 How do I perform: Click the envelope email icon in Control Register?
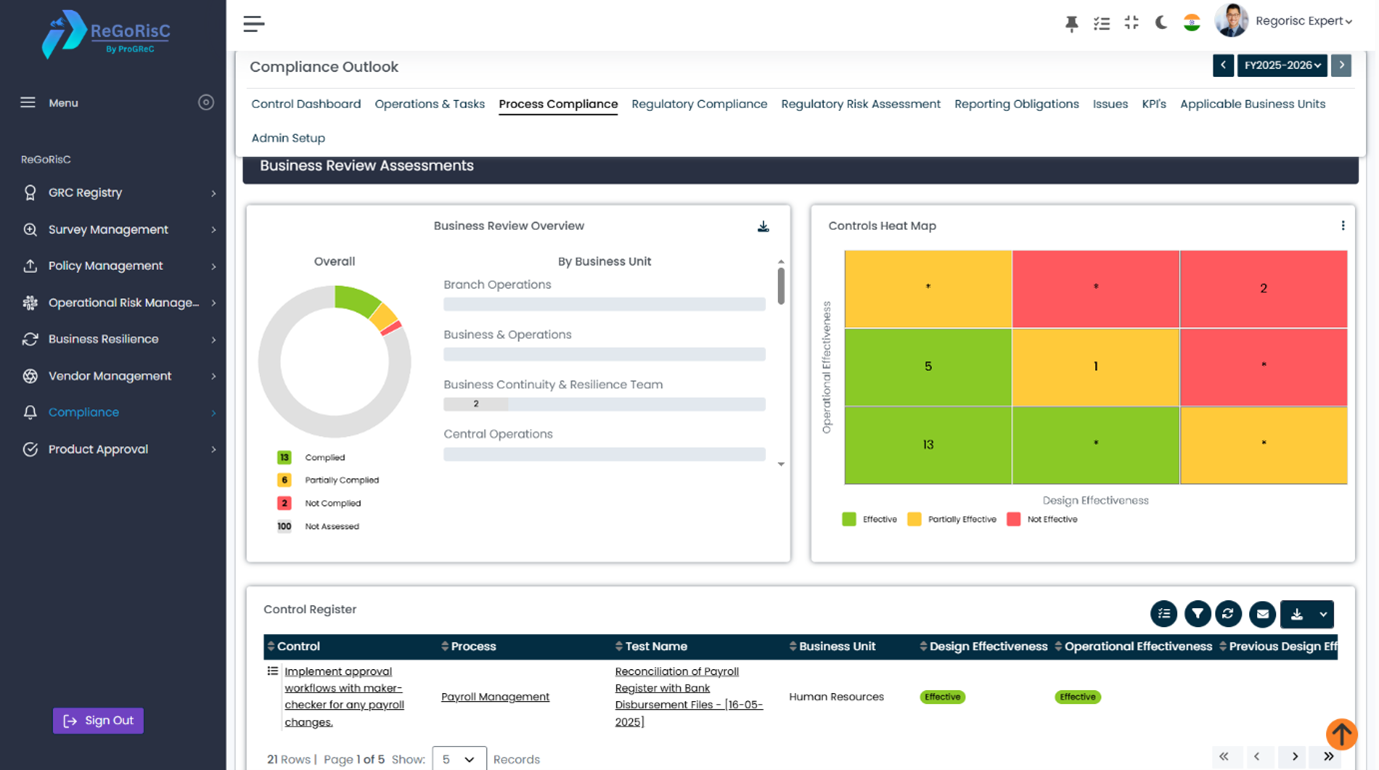tap(1262, 614)
